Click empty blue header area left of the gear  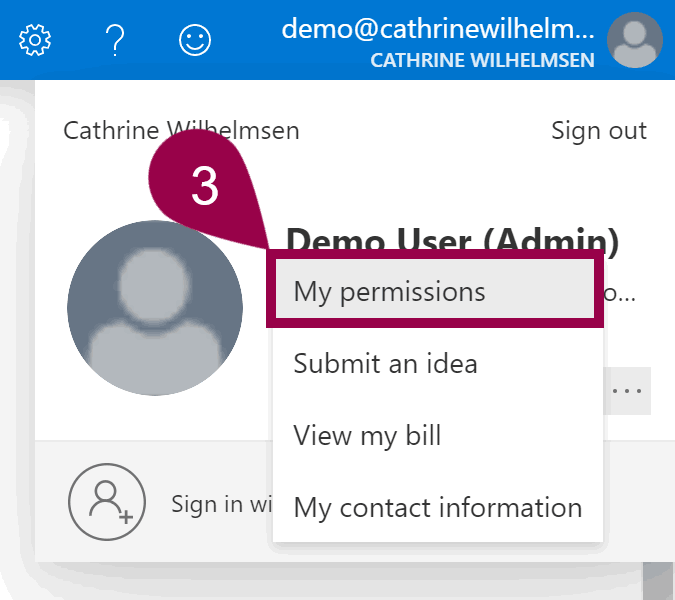click(x=8, y=40)
